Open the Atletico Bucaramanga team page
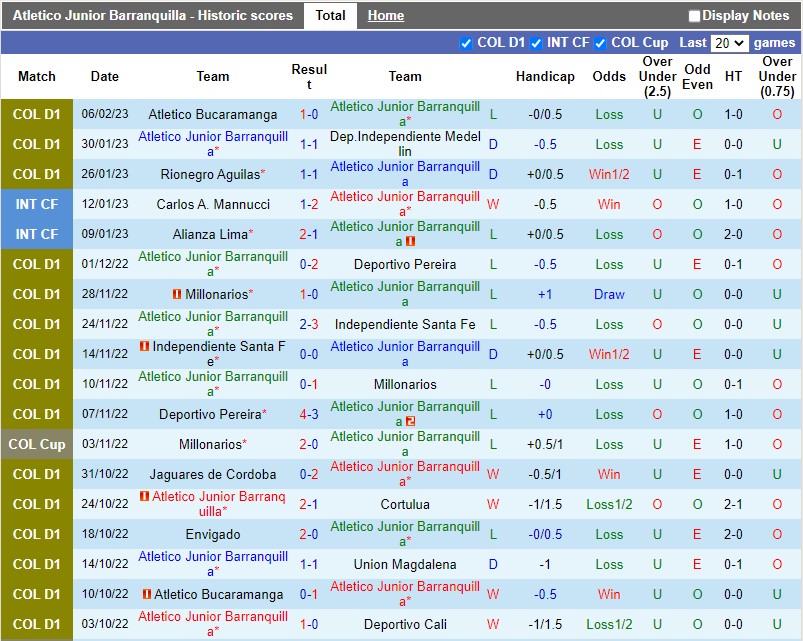This screenshot has width=803, height=641. point(212,114)
